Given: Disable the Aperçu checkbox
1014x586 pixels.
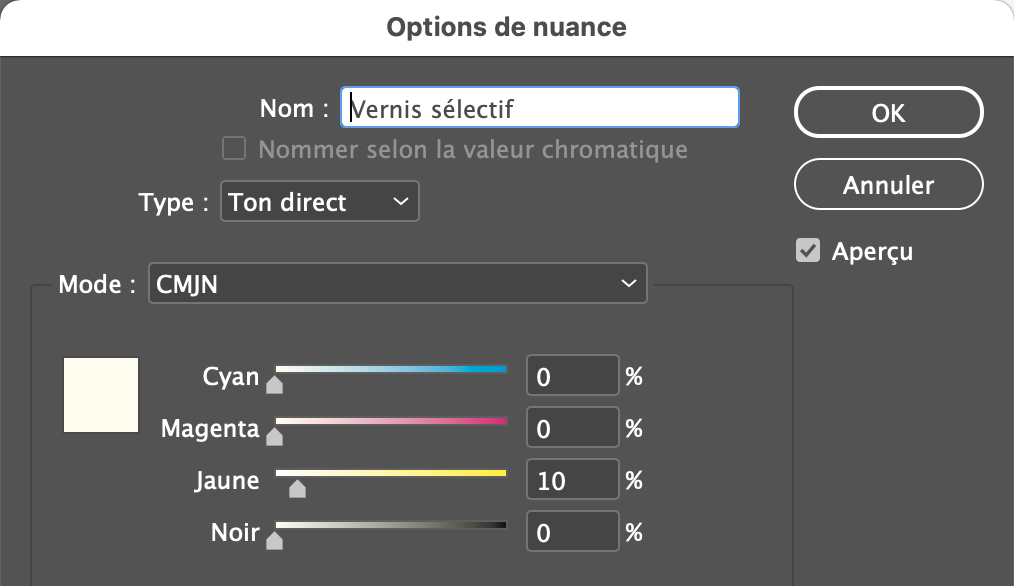Looking at the screenshot, I should tap(808, 250).
